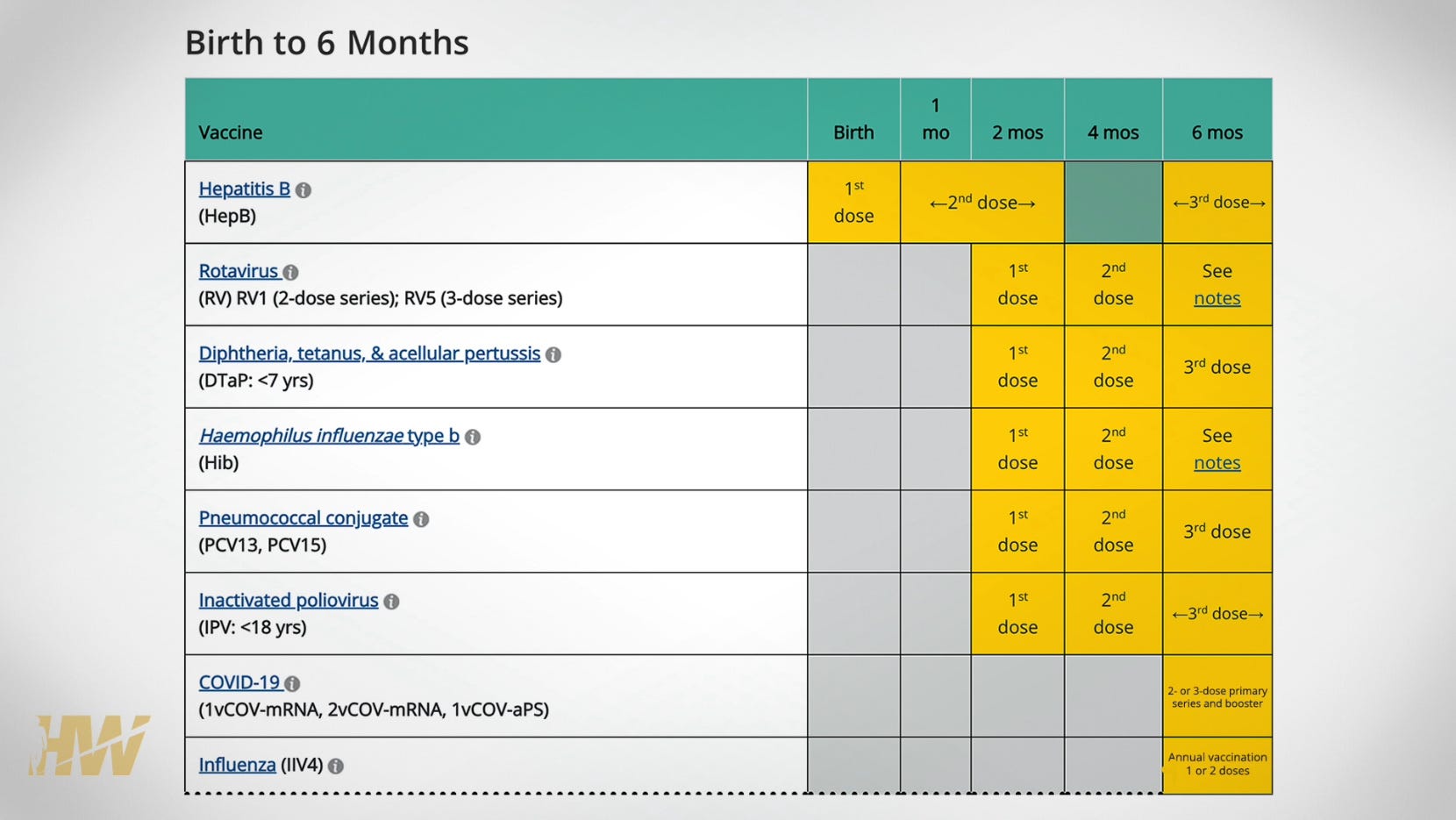Open the Hepatitis B vaccine link

click(245, 189)
